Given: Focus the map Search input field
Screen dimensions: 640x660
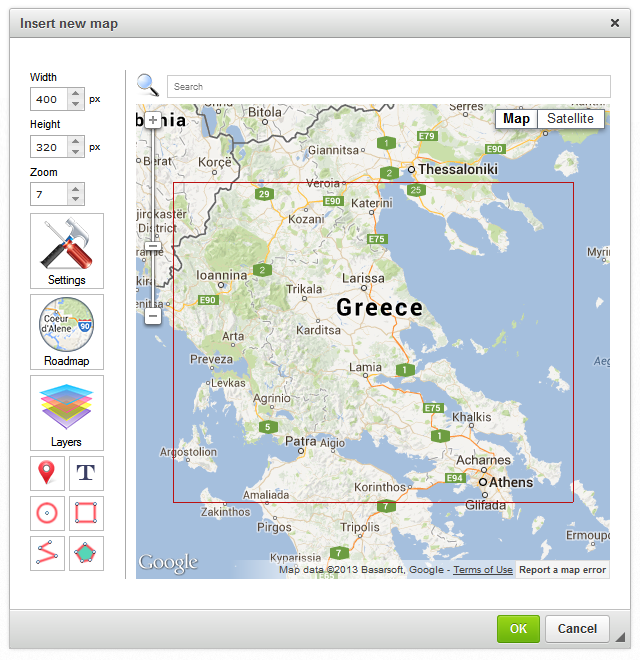Looking at the screenshot, I should coord(388,87).
